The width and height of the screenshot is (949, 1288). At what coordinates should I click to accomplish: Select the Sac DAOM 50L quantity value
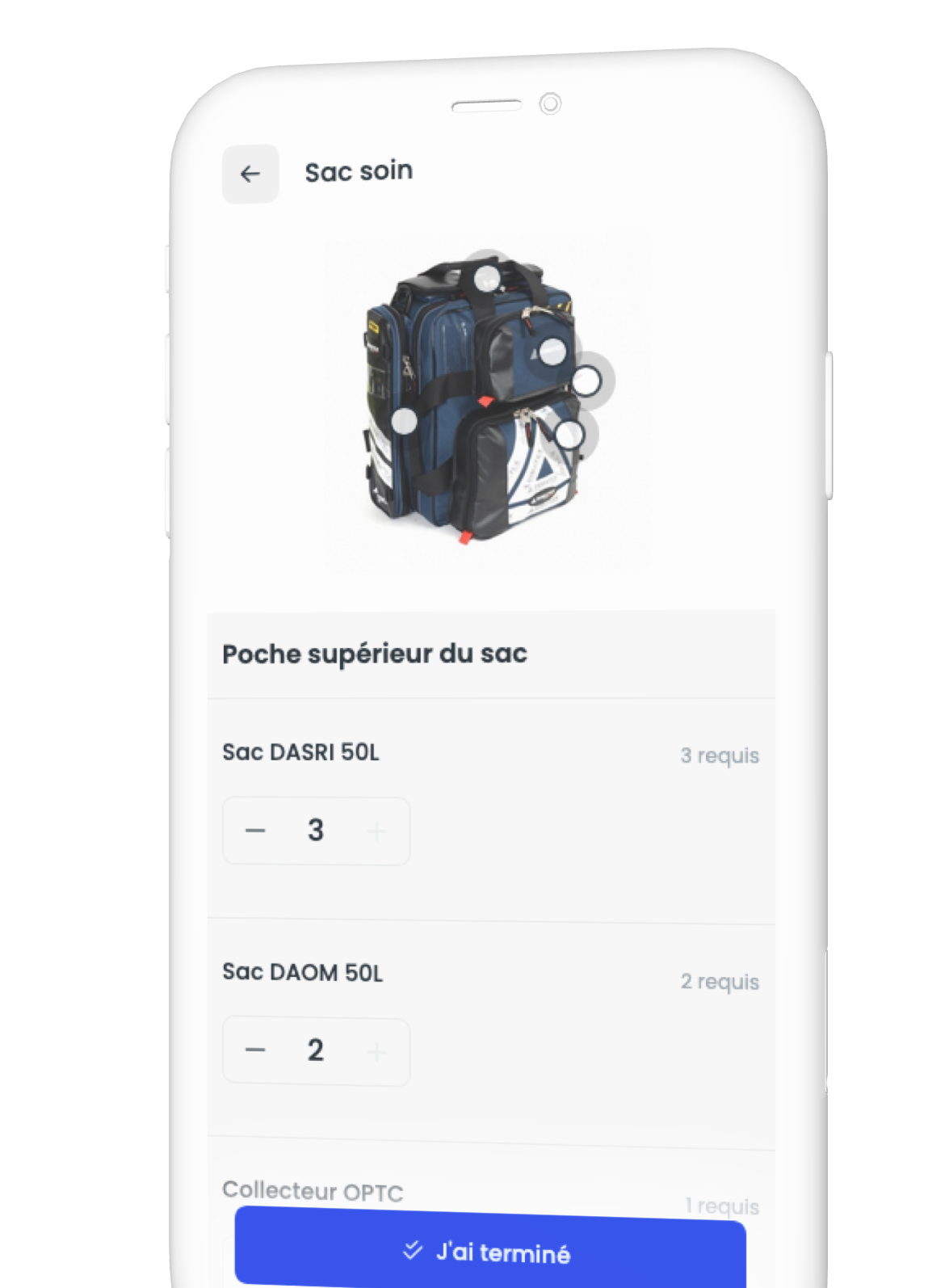(316, 1050)
